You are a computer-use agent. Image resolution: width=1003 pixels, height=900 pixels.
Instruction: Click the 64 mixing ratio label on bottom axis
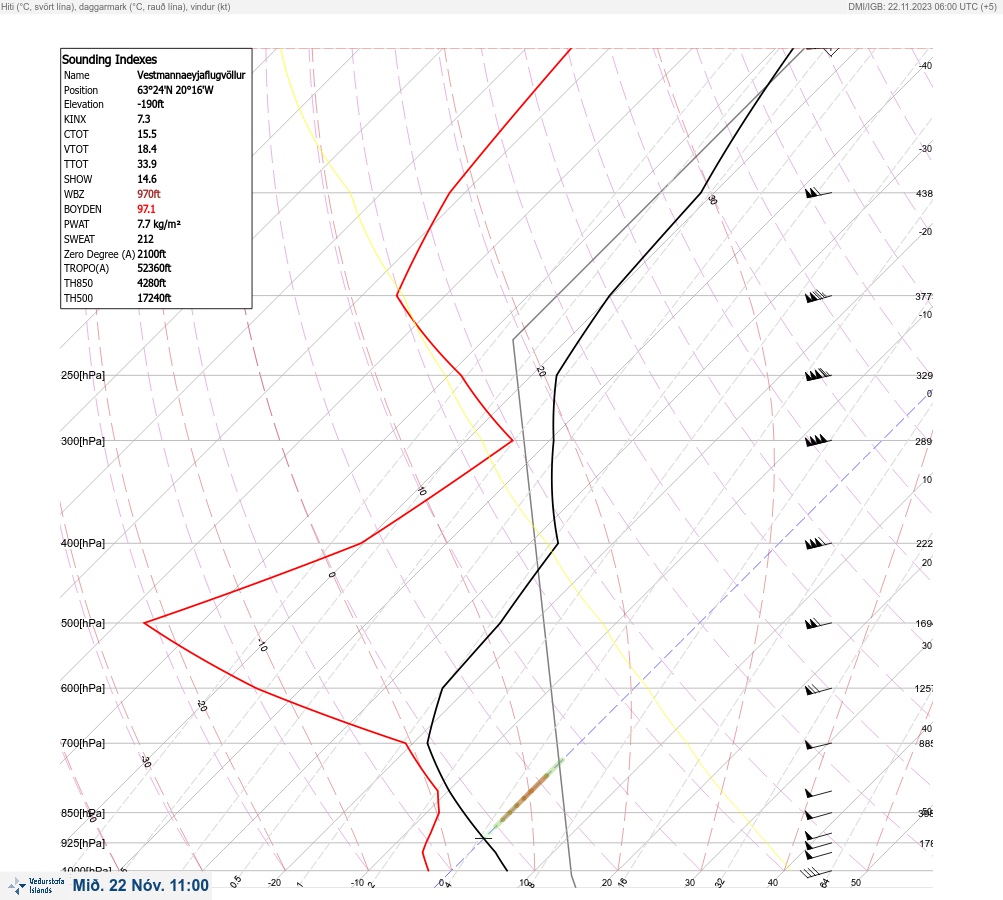(x=825, y=883)
